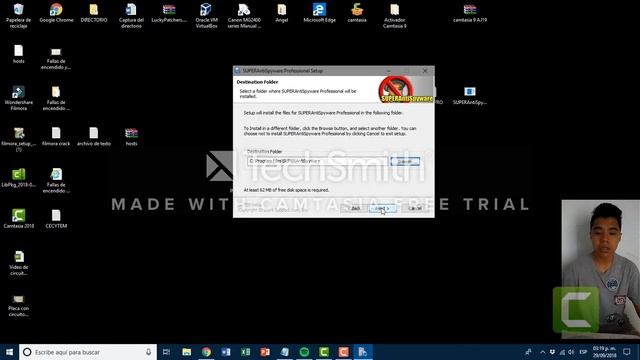The width and height of the screenshot is (640, 360).
Task: Select Activador Camtasia 9 folder
Action: coord(394,16)
